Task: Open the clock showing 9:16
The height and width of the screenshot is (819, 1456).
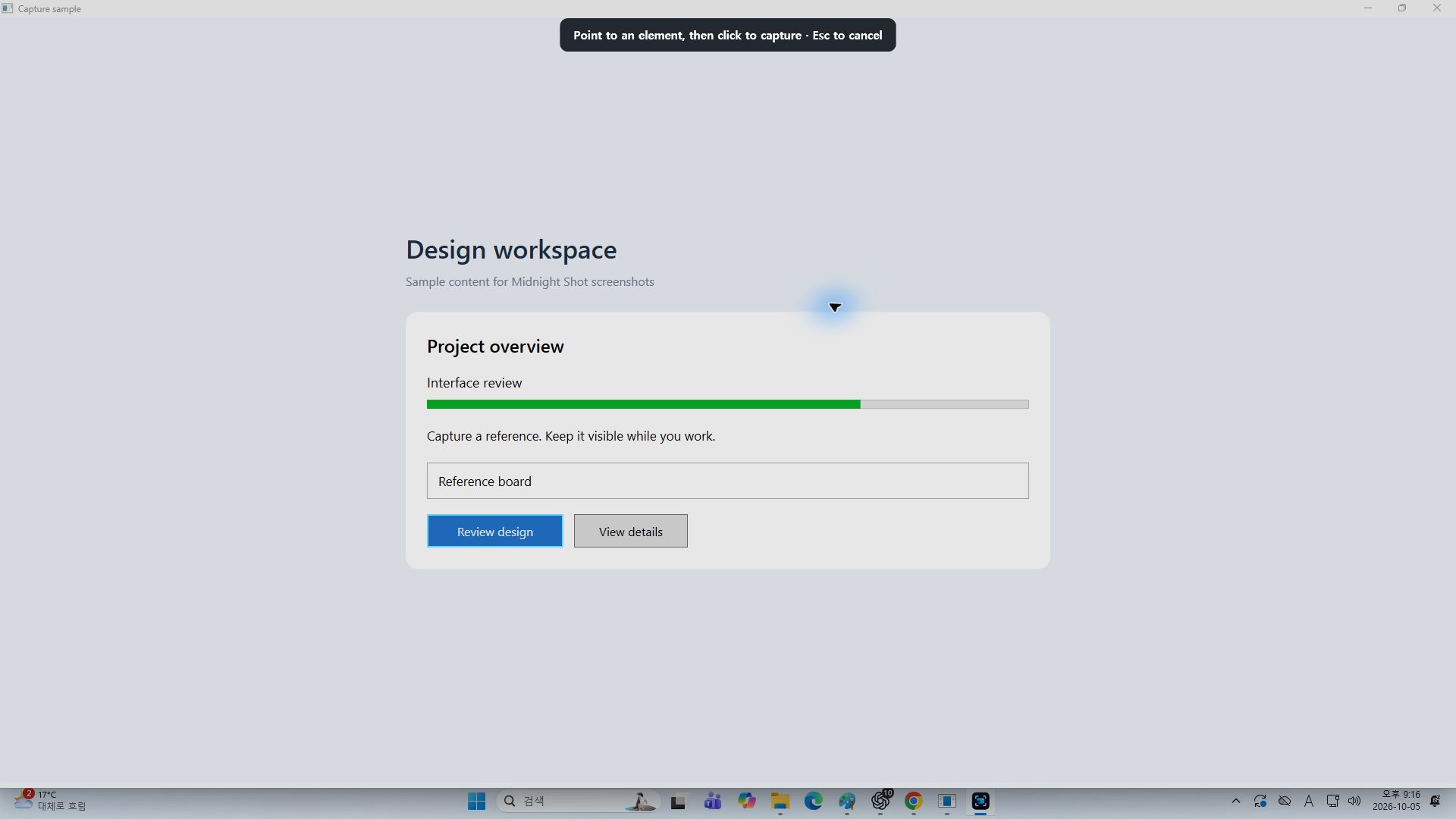Action: (x=1396, y=801)
